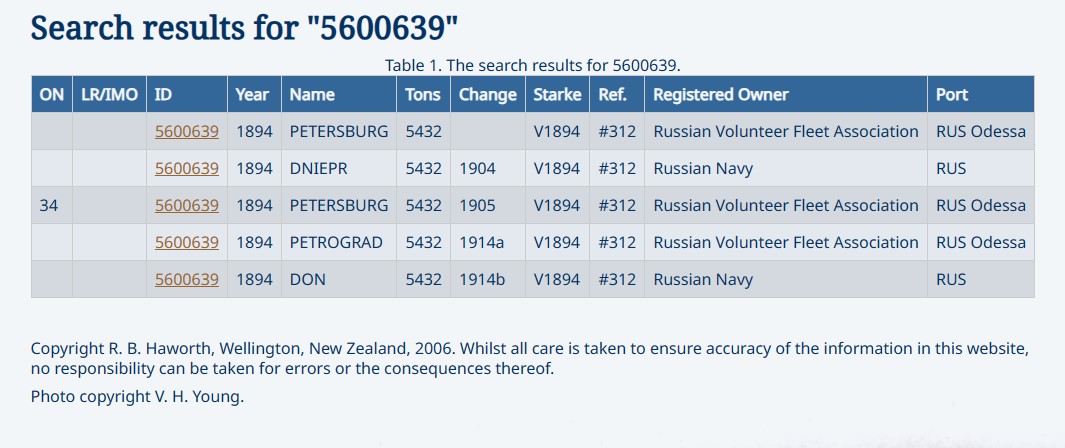The image size is (1065, 448).
Task: Click the Ref. column header
Action: [x=613, y=95]
